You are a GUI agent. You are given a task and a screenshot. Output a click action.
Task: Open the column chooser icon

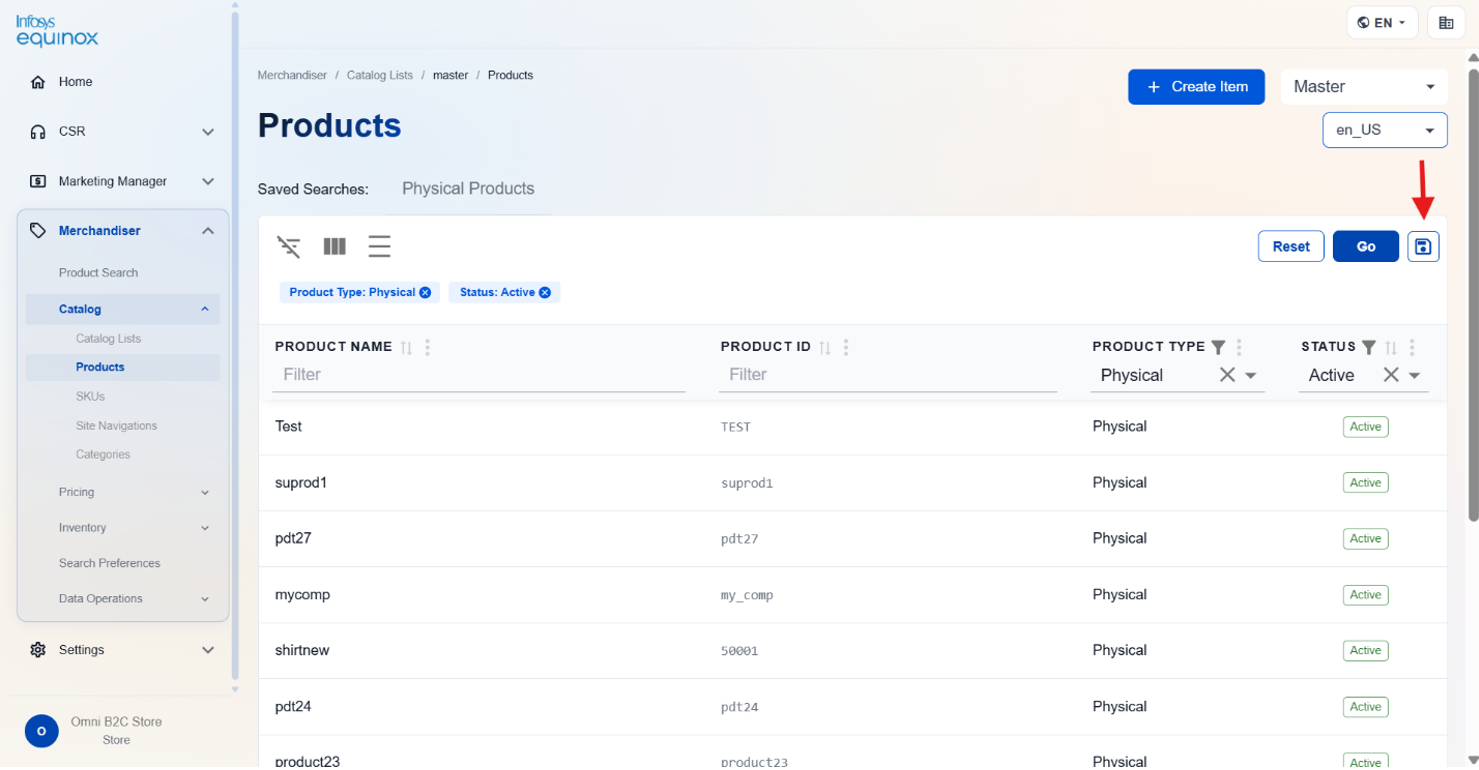pos(334,246)
